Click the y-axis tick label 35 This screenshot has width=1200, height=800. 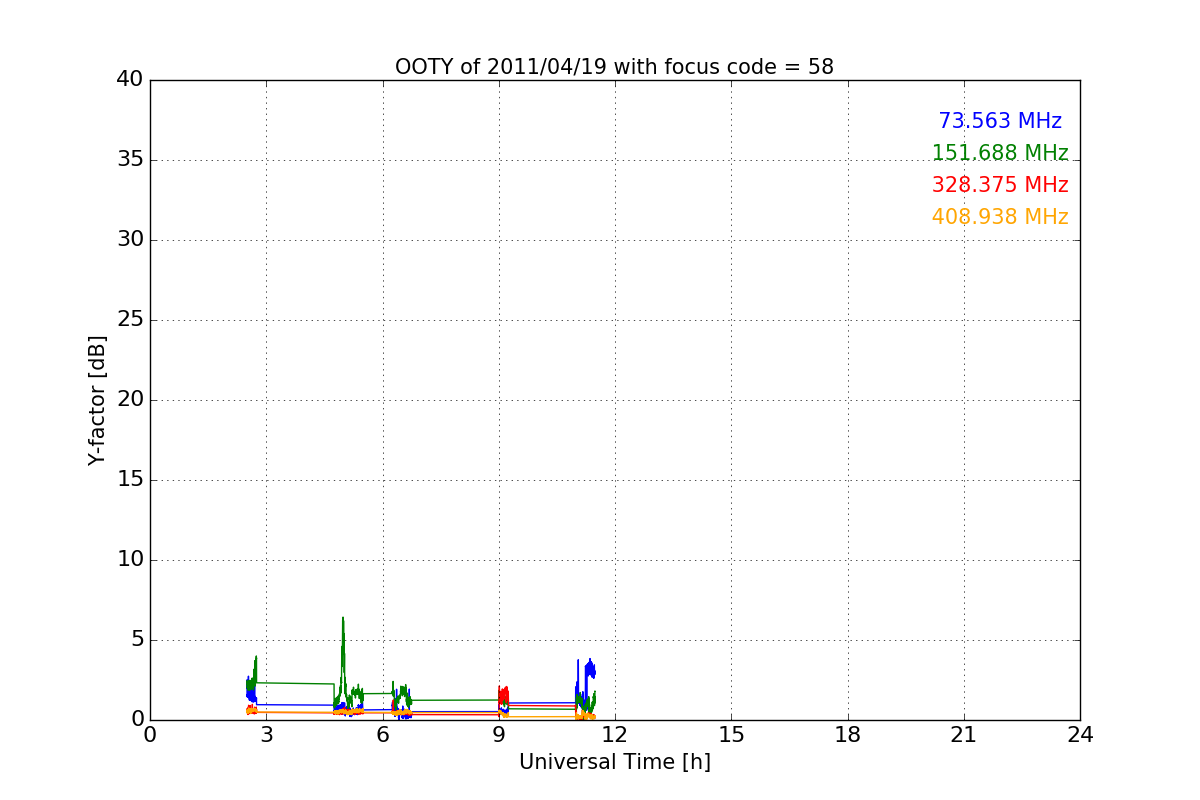click(x=130, y=160)
